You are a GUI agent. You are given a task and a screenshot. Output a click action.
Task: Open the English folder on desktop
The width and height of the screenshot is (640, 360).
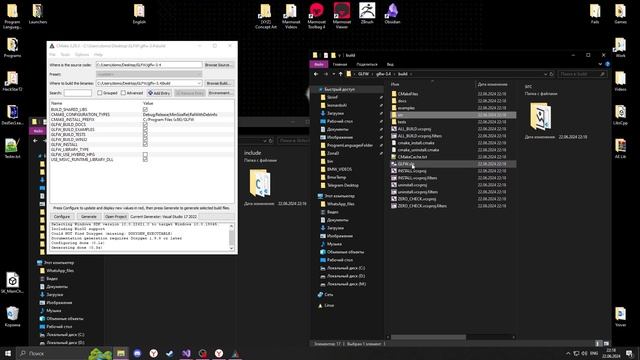139,13
